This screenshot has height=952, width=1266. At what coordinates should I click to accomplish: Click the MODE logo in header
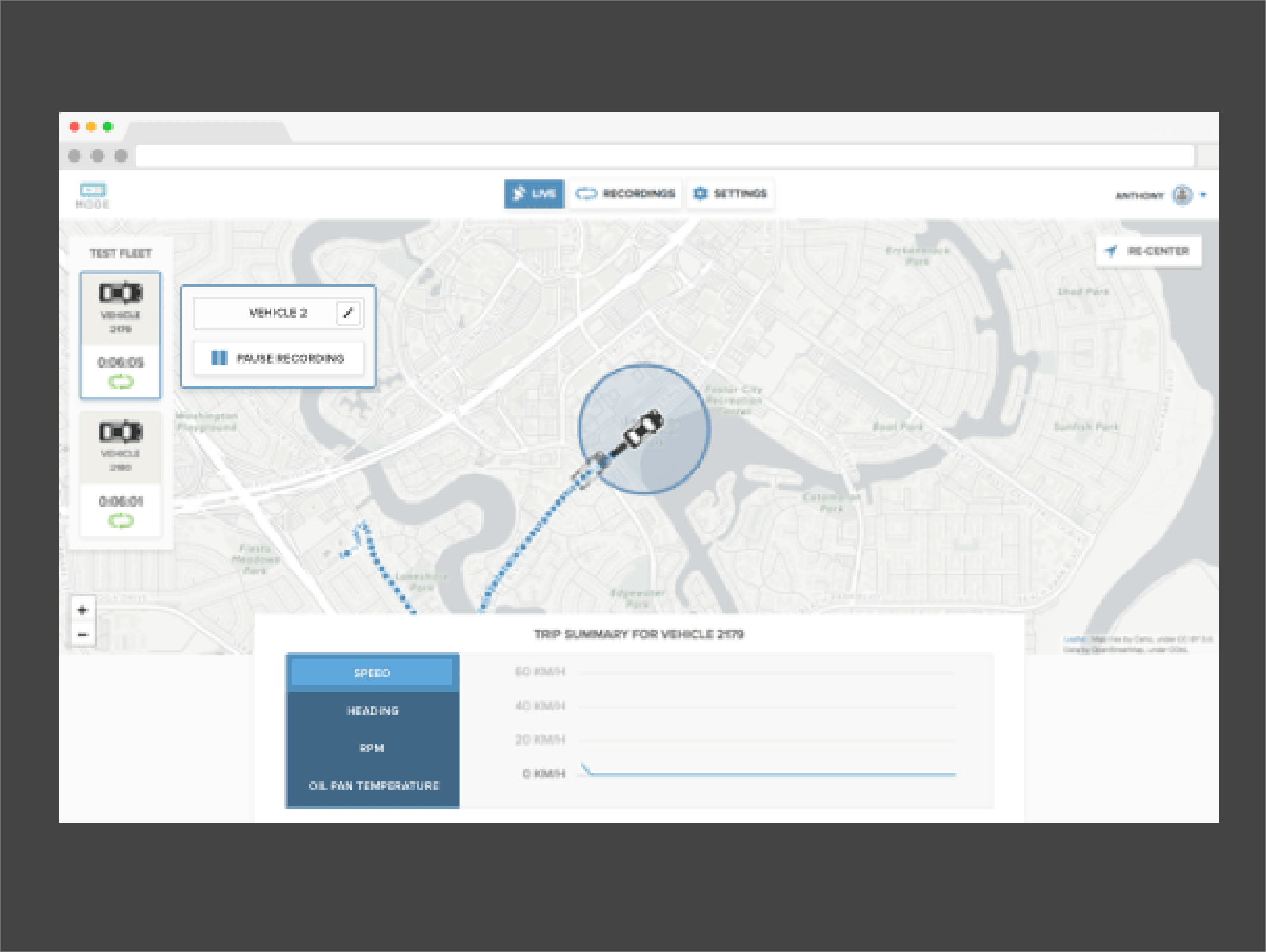tap(93, 195)
